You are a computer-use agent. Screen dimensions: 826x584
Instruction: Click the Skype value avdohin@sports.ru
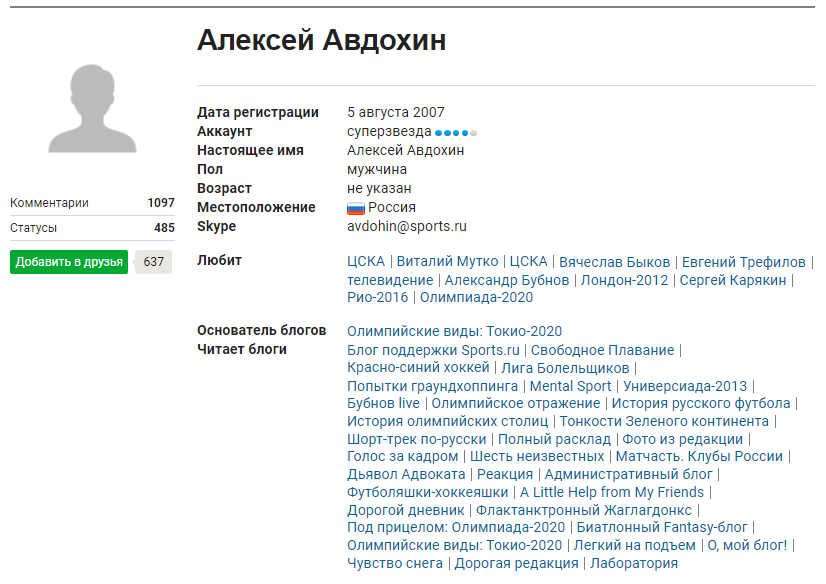pyautogui.click(x=407, y=226)
